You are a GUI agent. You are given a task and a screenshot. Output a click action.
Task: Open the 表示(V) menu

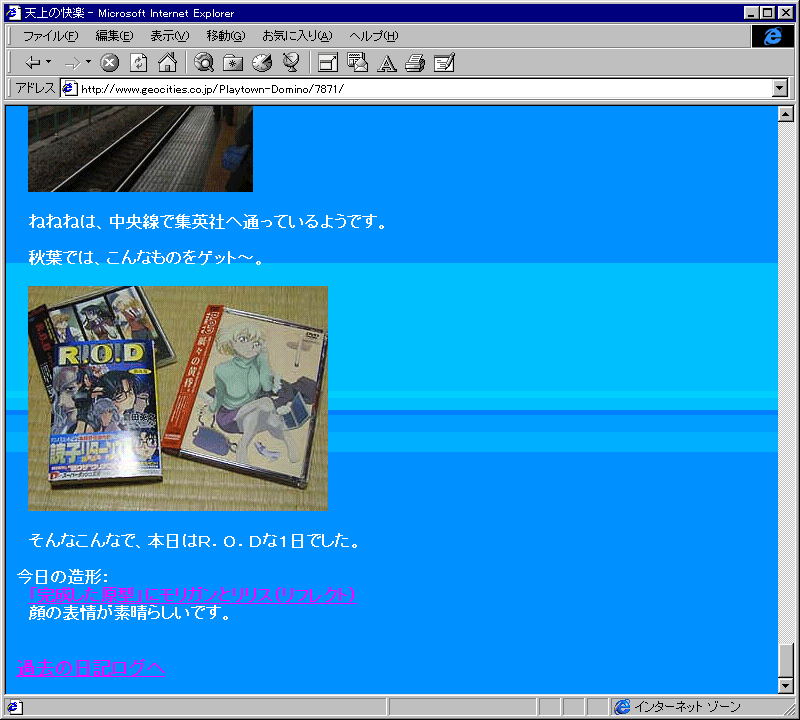tap(169, 36)
